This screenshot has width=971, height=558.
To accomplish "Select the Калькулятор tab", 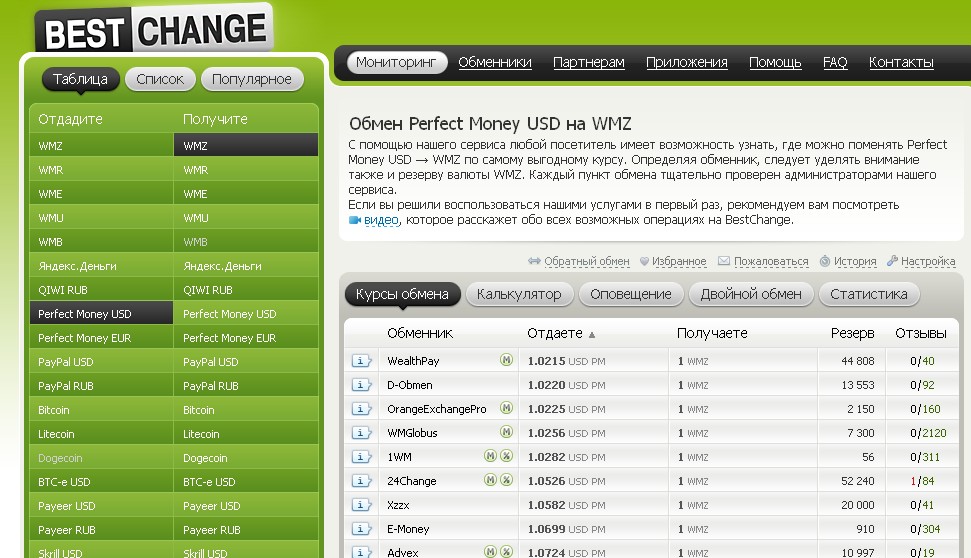I will click(519, 294).
